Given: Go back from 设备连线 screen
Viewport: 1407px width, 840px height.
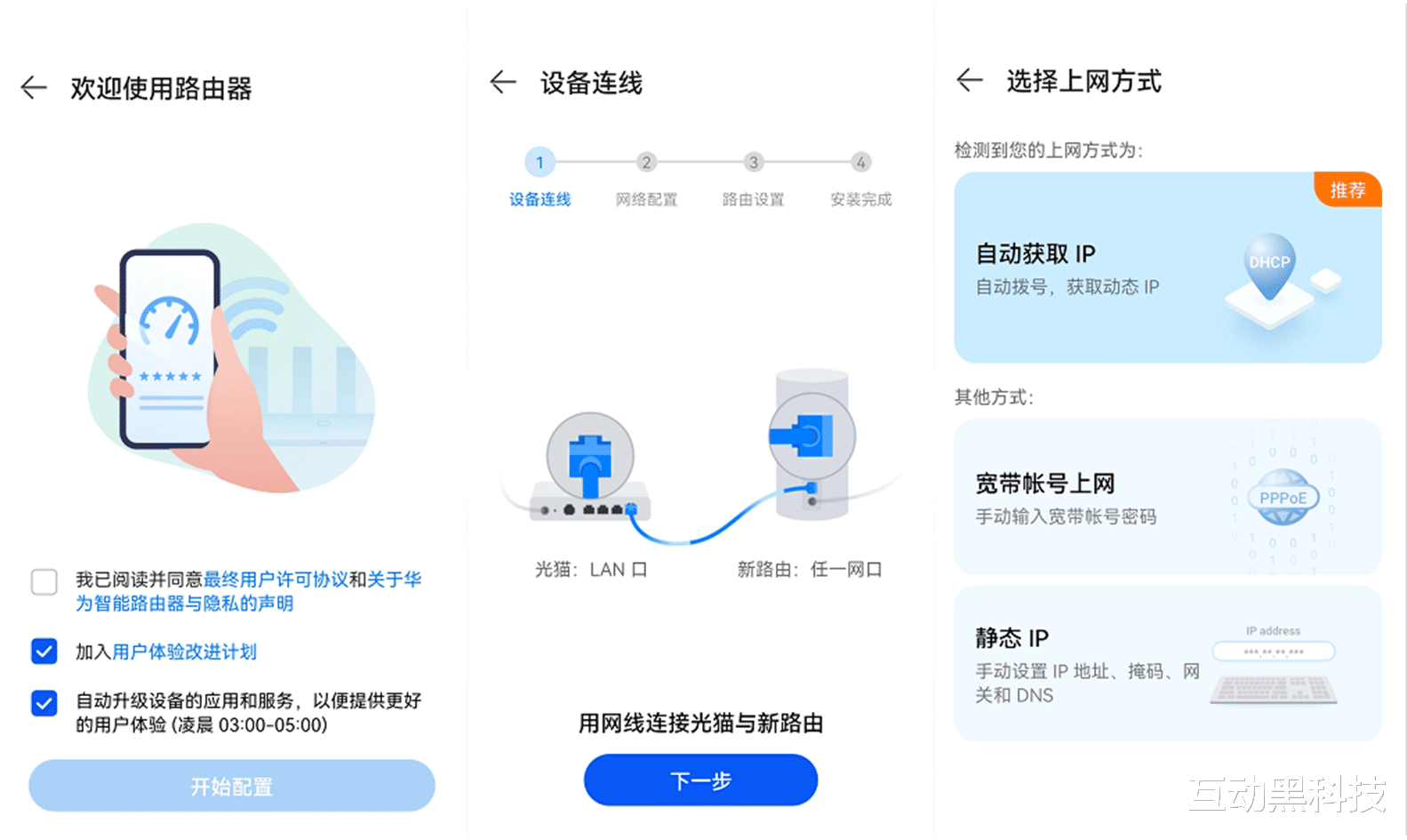Looking at the screenshot, I should [x=503, y=83].
